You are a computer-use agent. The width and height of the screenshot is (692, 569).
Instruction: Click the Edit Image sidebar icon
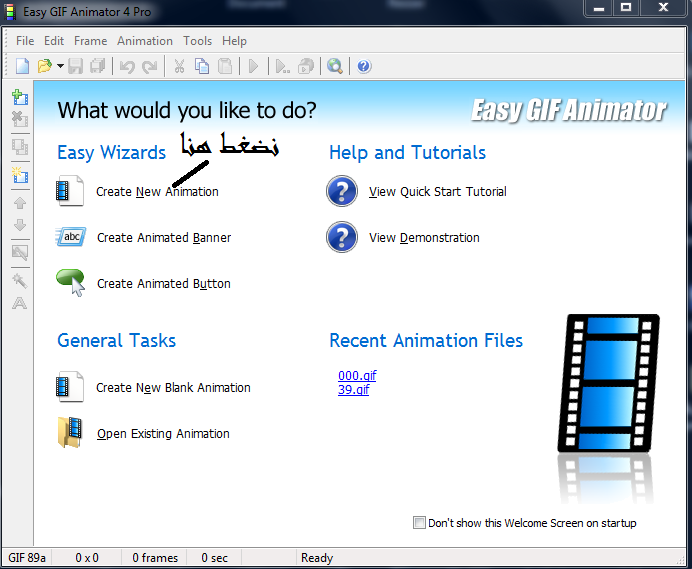[20, 253]
